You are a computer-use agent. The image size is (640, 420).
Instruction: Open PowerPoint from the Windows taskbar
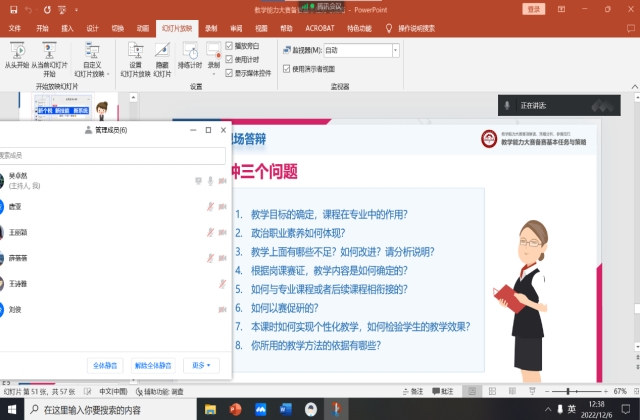pyautogui.click(x=237, y=409)
